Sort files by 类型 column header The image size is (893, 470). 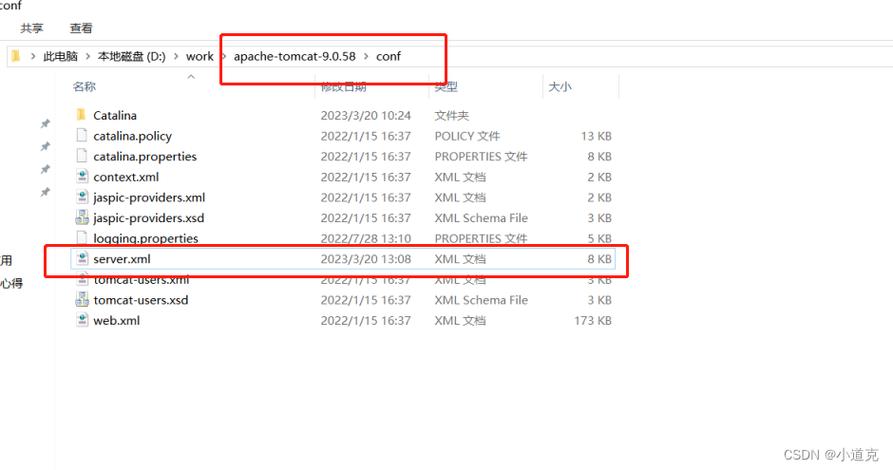[446, 87]
